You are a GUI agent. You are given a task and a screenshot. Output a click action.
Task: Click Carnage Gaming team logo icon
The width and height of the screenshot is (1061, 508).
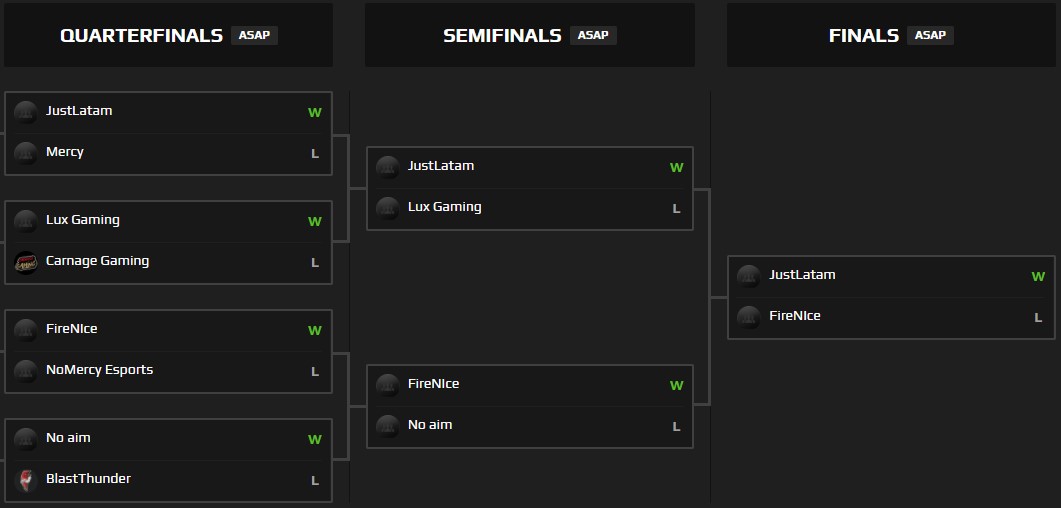26,262
